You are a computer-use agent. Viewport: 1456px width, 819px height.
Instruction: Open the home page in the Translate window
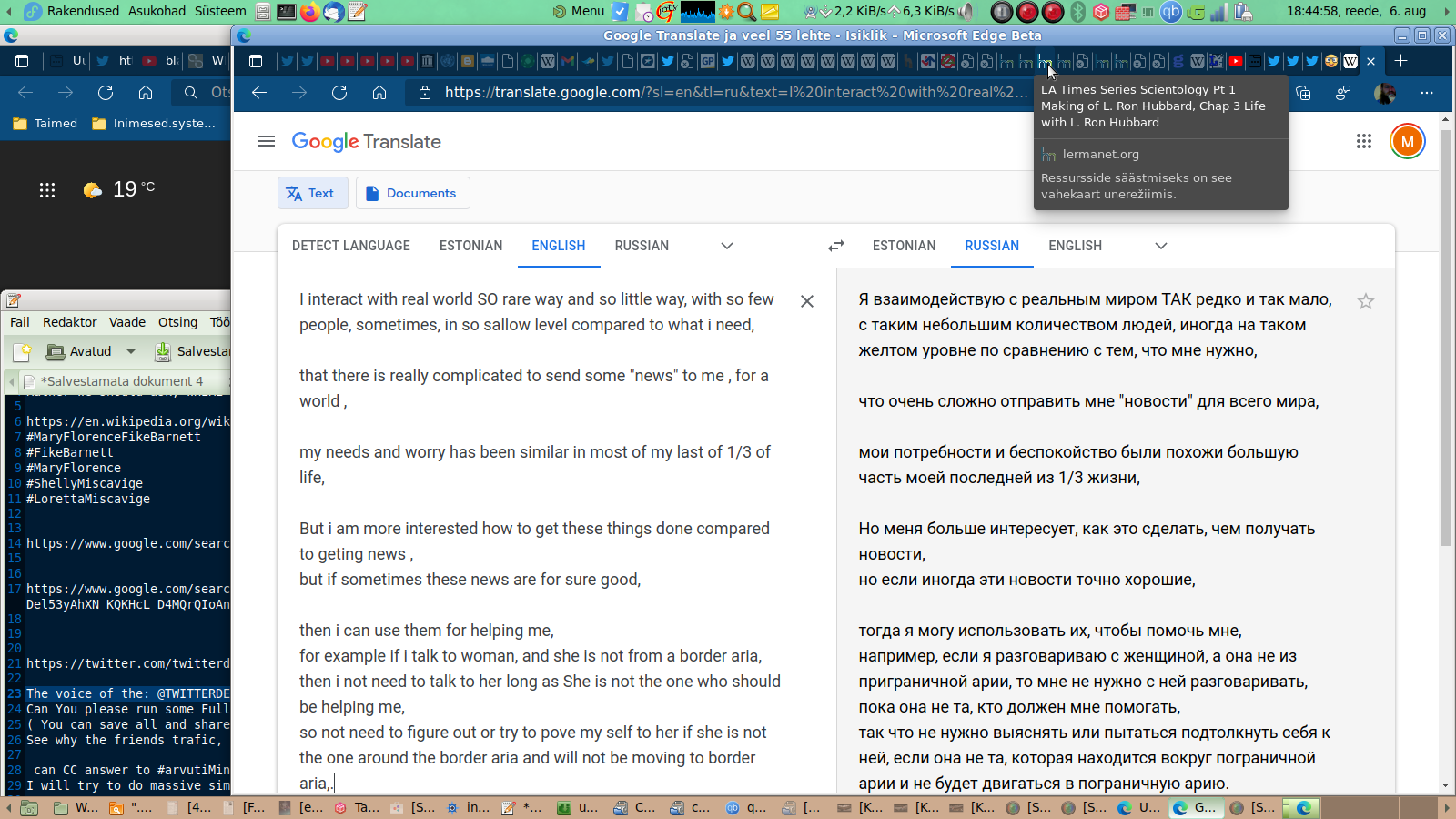click(x=379, y=92)
